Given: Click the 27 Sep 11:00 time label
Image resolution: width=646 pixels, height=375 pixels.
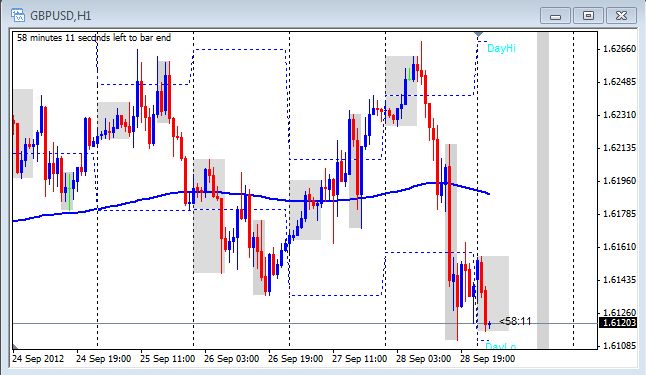Looking at the screenshot, I should [360, 359].
